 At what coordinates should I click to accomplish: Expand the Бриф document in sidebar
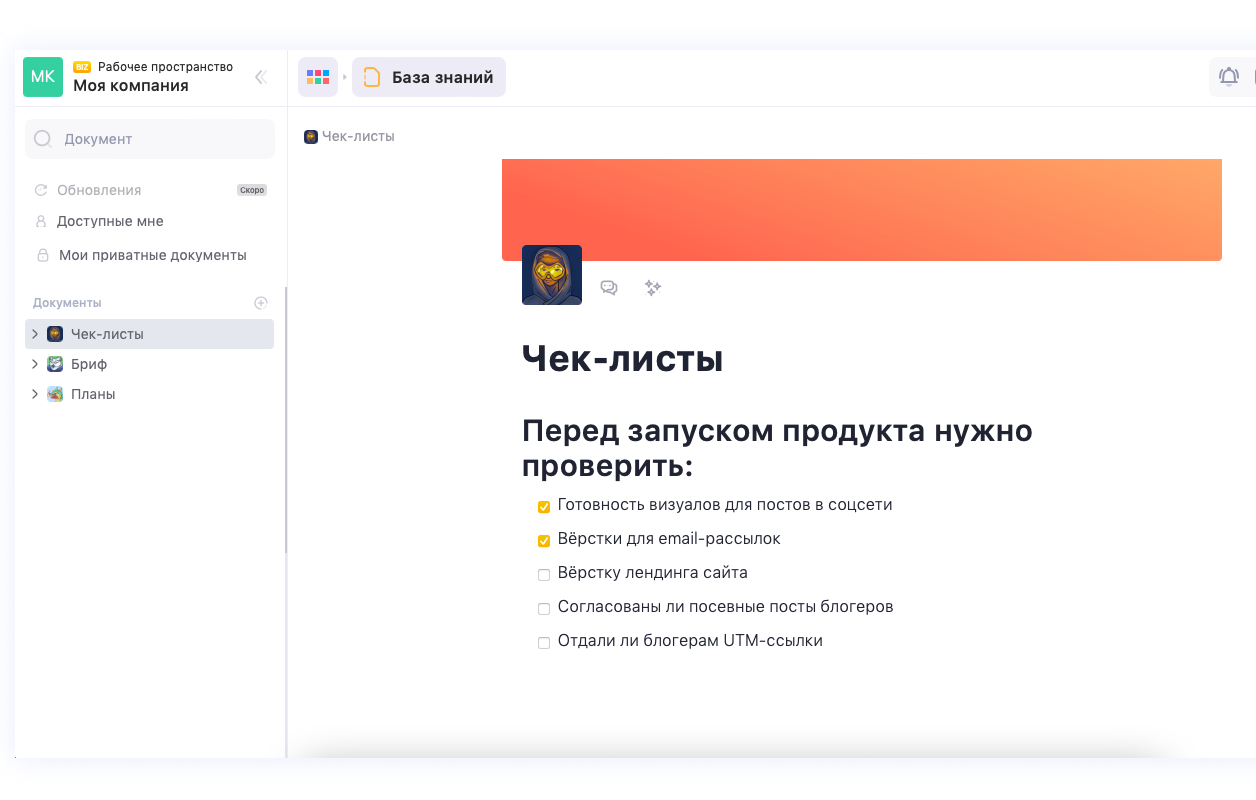(34, 363)
